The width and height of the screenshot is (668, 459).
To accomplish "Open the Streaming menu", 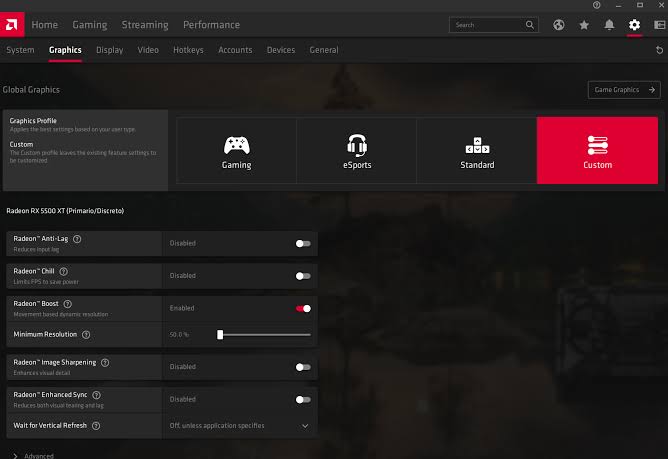I will (x=145, y=25).
